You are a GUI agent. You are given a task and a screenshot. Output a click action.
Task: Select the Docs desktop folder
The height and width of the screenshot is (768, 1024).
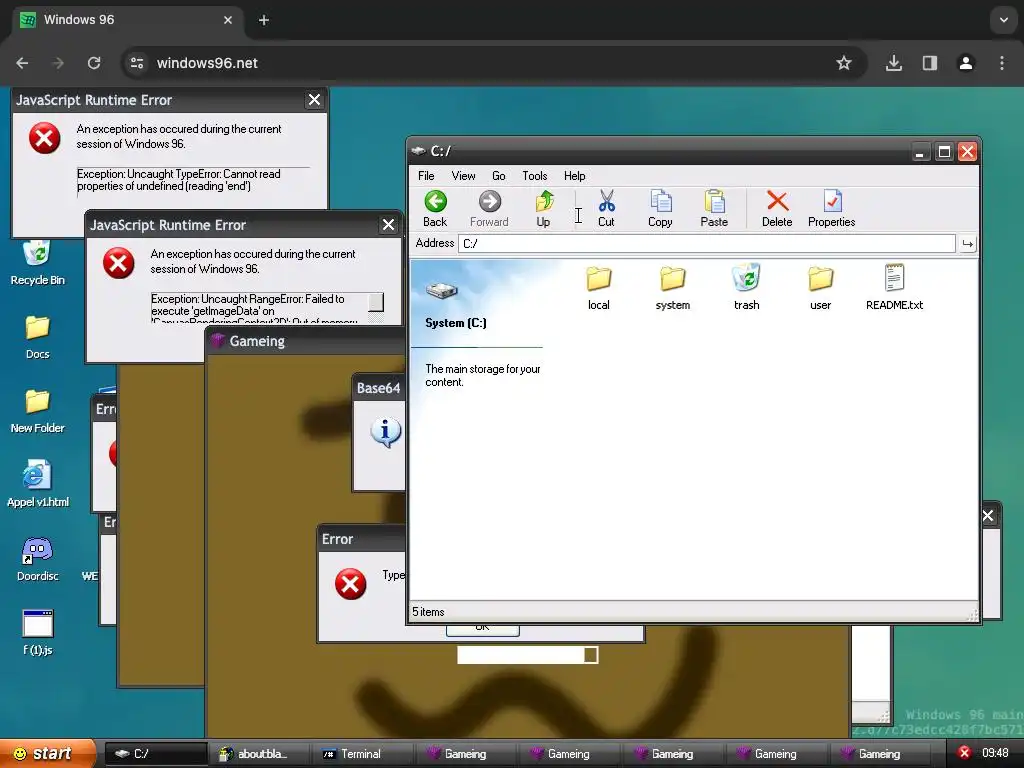(x=37, y=337)
